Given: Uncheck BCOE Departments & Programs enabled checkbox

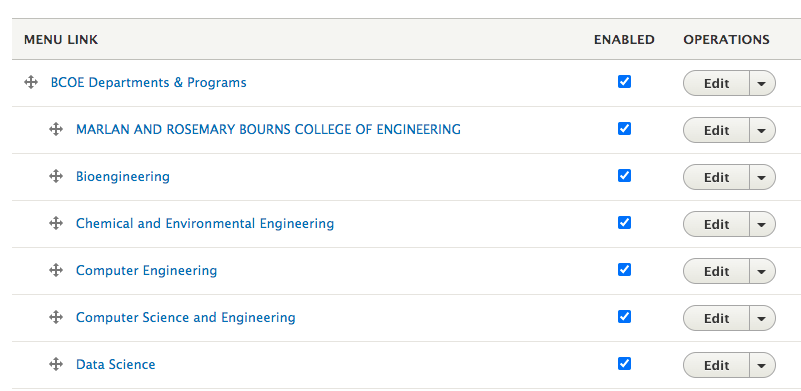Looking at the screenshot, I should point(624,82).
